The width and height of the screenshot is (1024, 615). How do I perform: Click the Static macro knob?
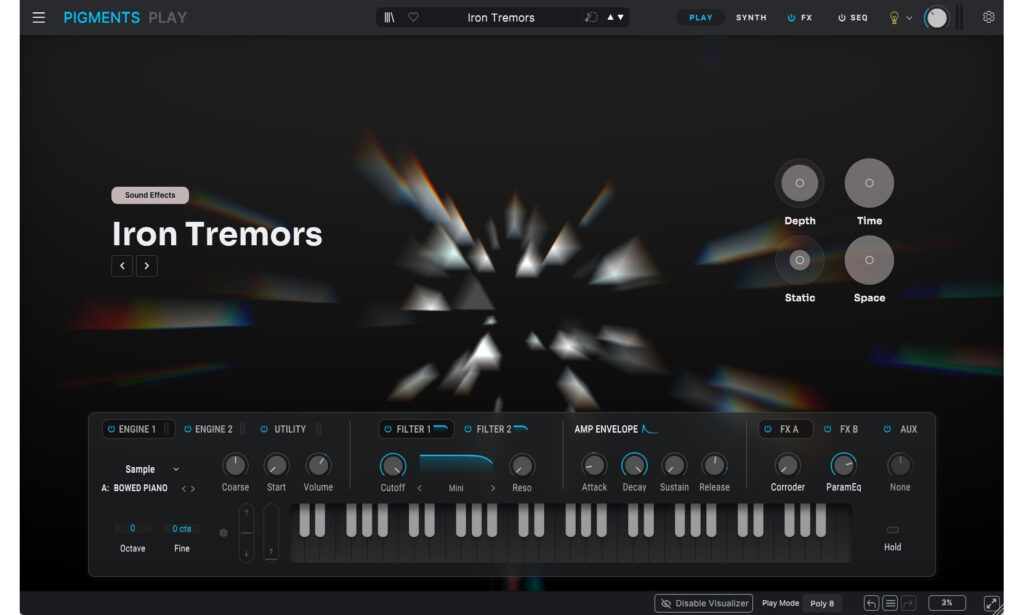pos(799,260)
